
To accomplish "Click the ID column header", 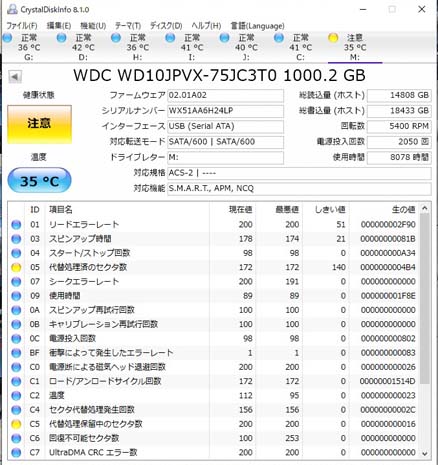I will tap(35, 210).
